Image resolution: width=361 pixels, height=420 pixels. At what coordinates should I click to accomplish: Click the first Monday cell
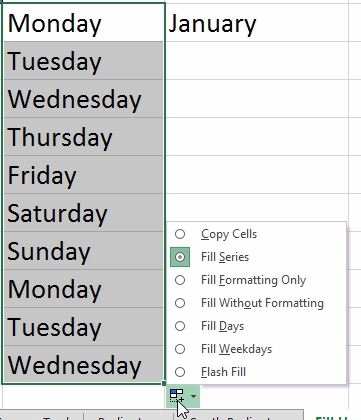[83, 23]
